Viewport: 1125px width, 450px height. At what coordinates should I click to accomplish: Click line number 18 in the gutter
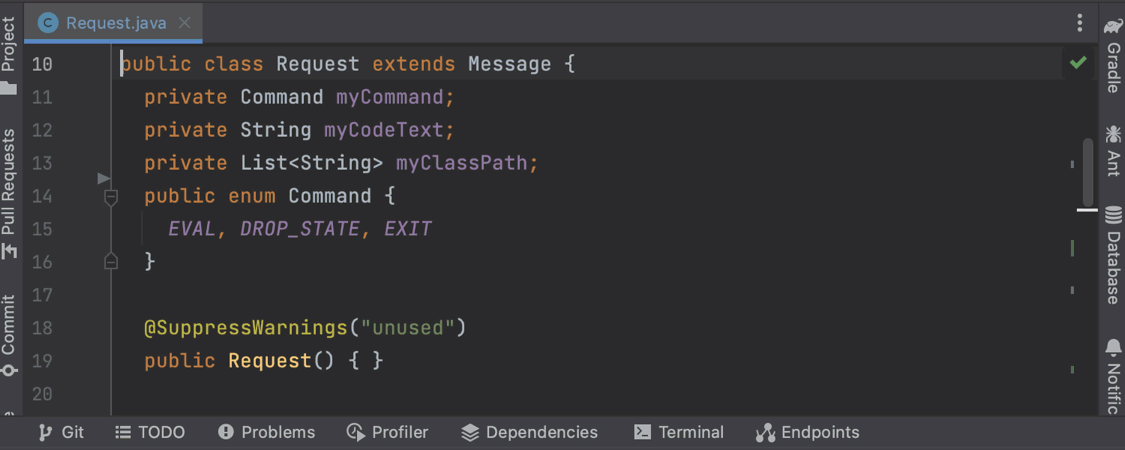tap(42, 328)
